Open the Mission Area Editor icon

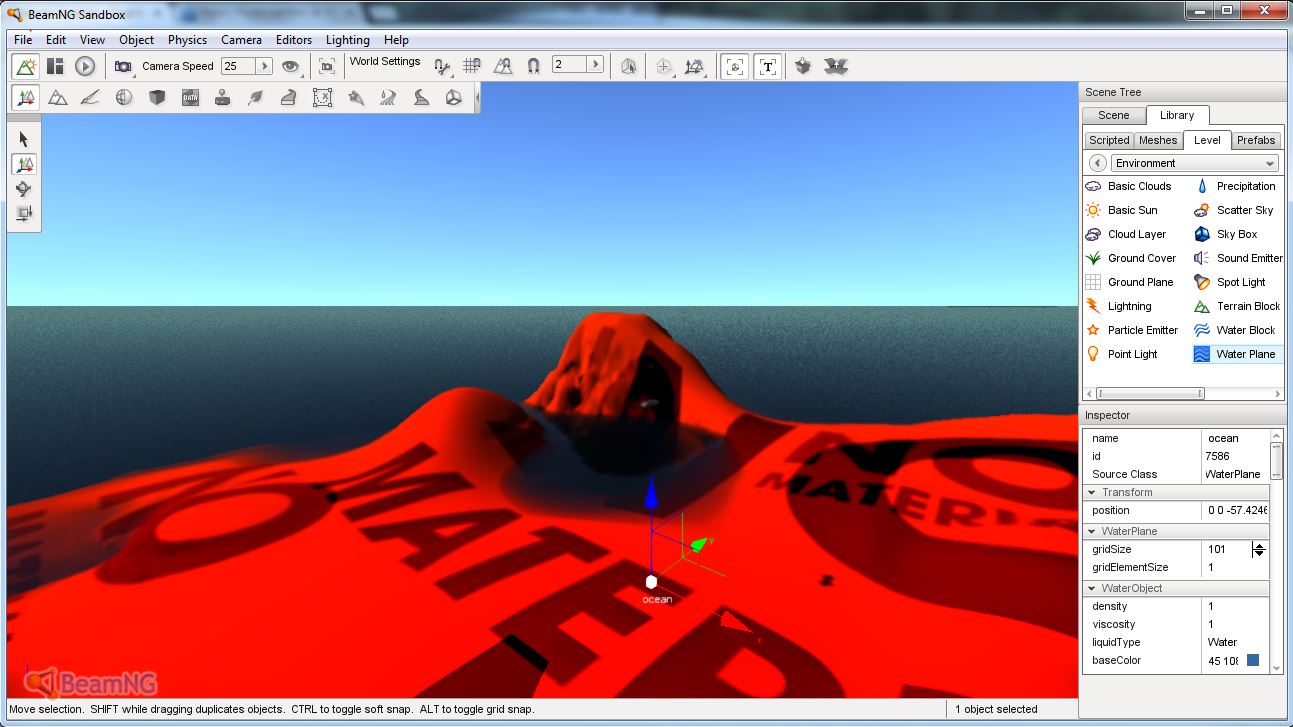(x=322, y=97)
